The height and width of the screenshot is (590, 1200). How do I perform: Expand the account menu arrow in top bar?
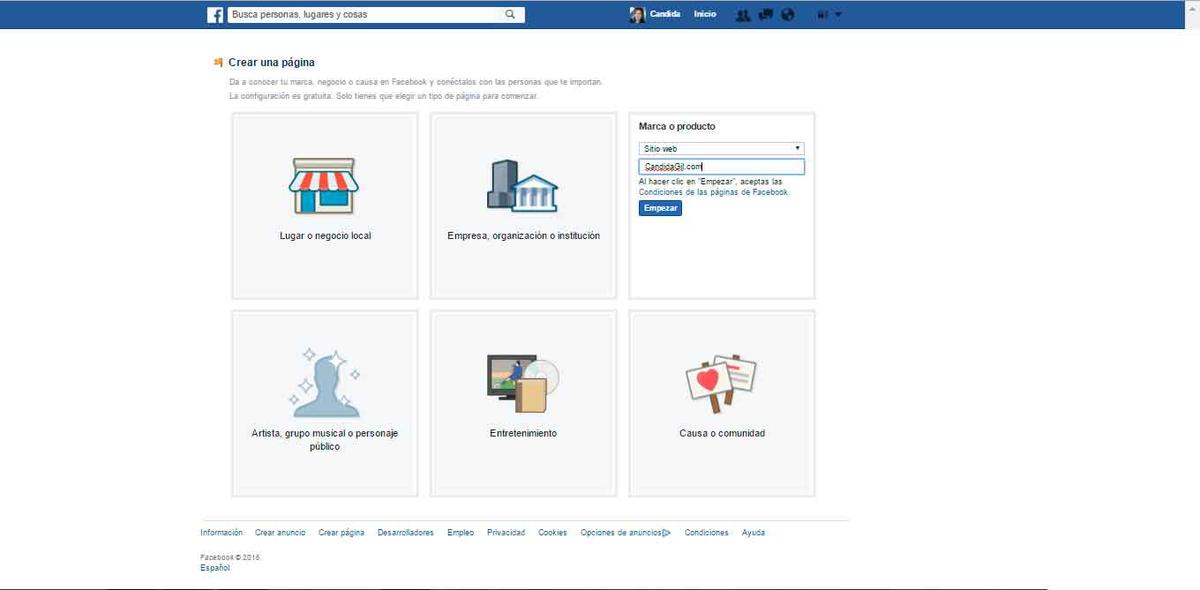[x=838, y=15]
